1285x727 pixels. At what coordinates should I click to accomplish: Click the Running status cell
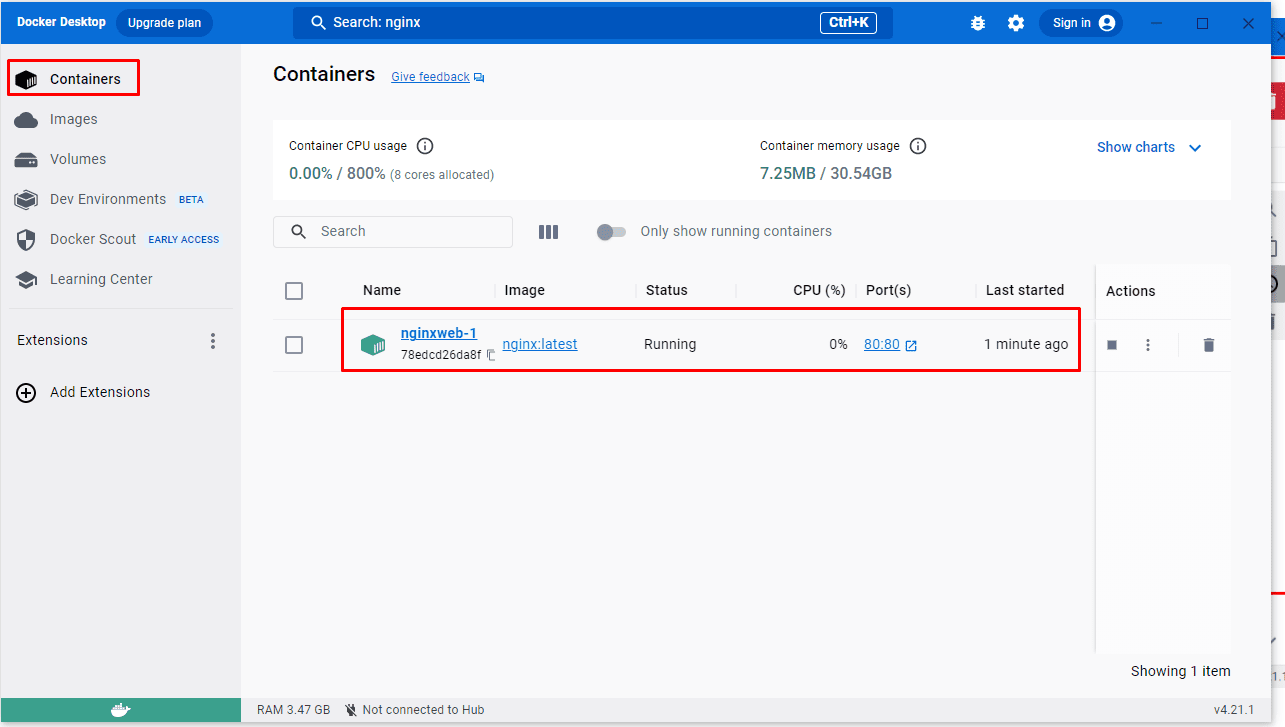(x=670, y=344)
